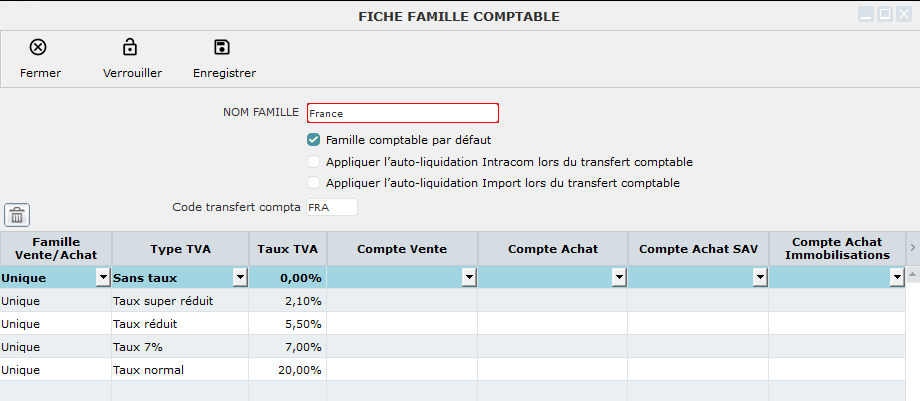
Task: Maximize the Fiche Famille Comptable window
Action: (885, 14)
